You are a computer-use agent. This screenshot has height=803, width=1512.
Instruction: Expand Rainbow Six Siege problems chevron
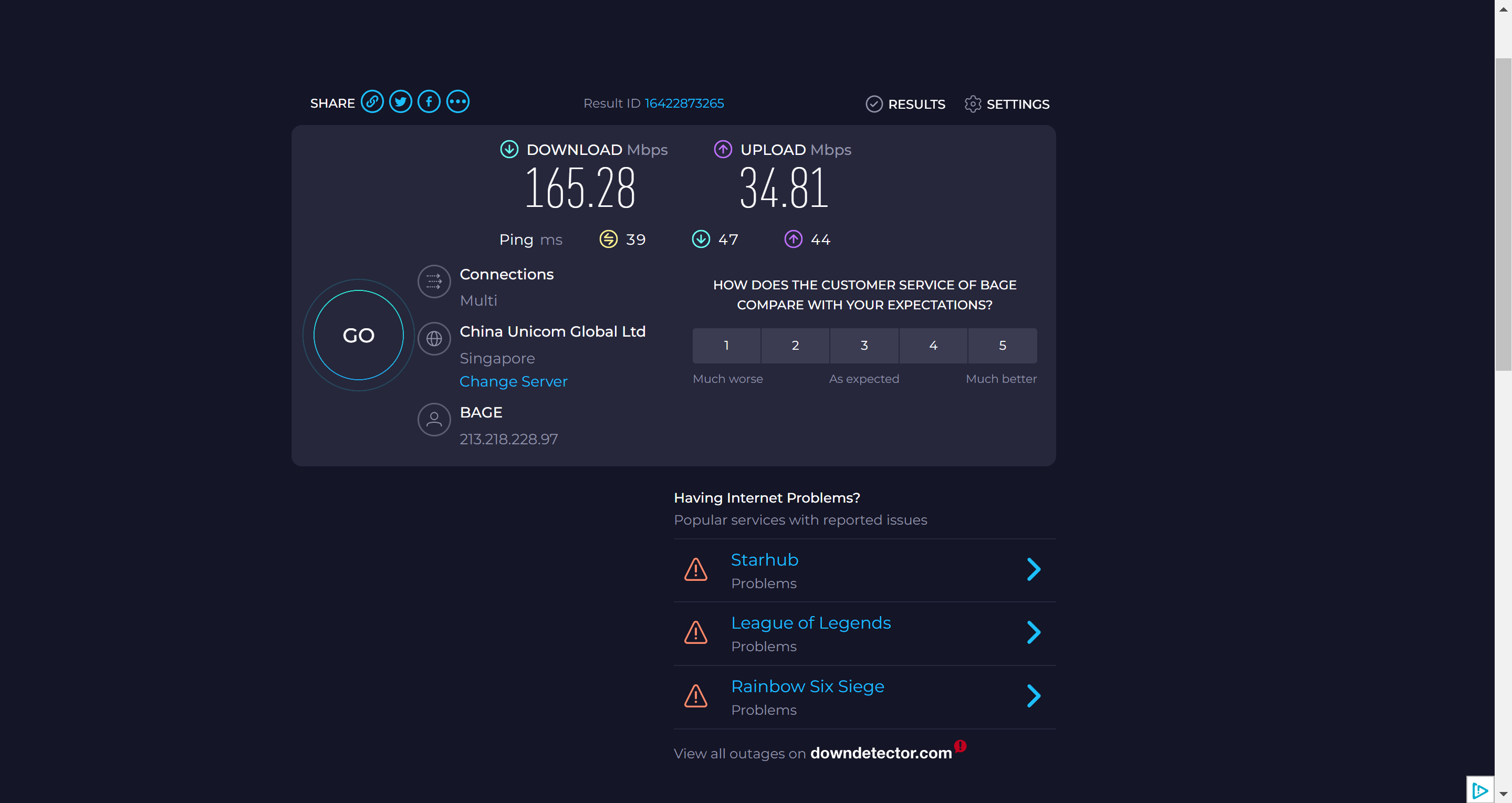coord(1034,696)
